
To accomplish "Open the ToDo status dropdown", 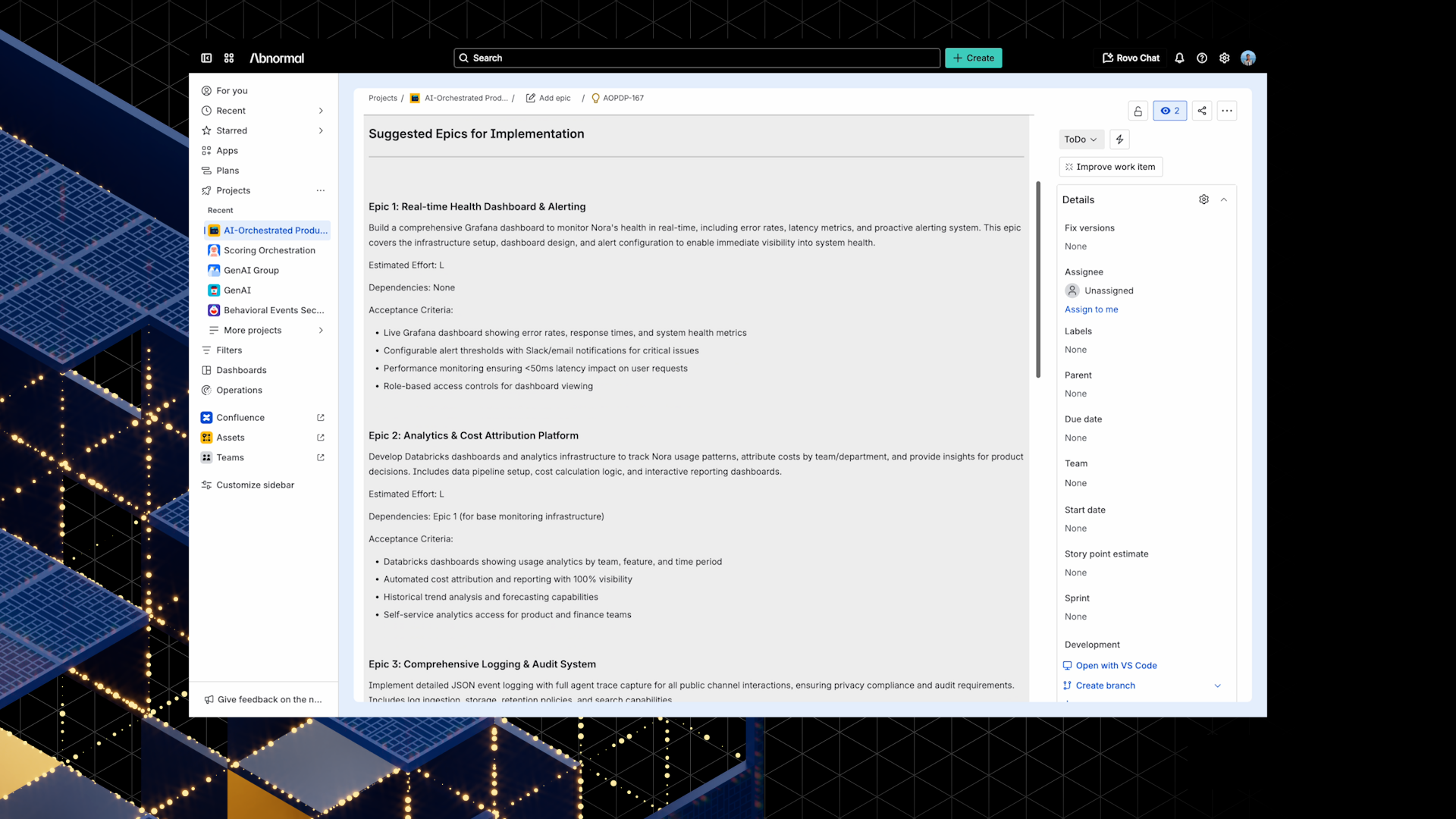I will pyautogui.click(x=1081, y=140).
